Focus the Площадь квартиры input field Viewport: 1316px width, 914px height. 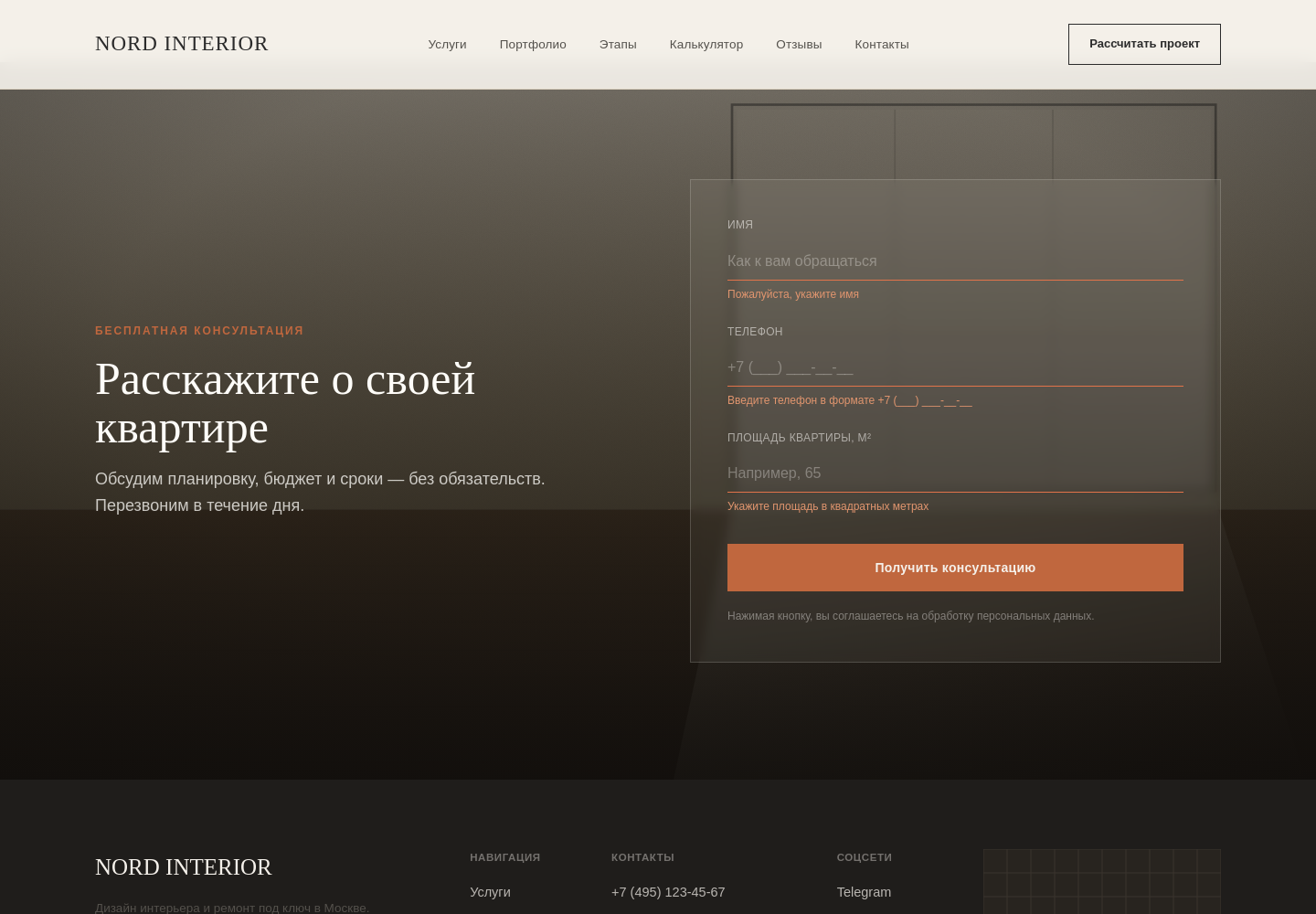point(955,473)
